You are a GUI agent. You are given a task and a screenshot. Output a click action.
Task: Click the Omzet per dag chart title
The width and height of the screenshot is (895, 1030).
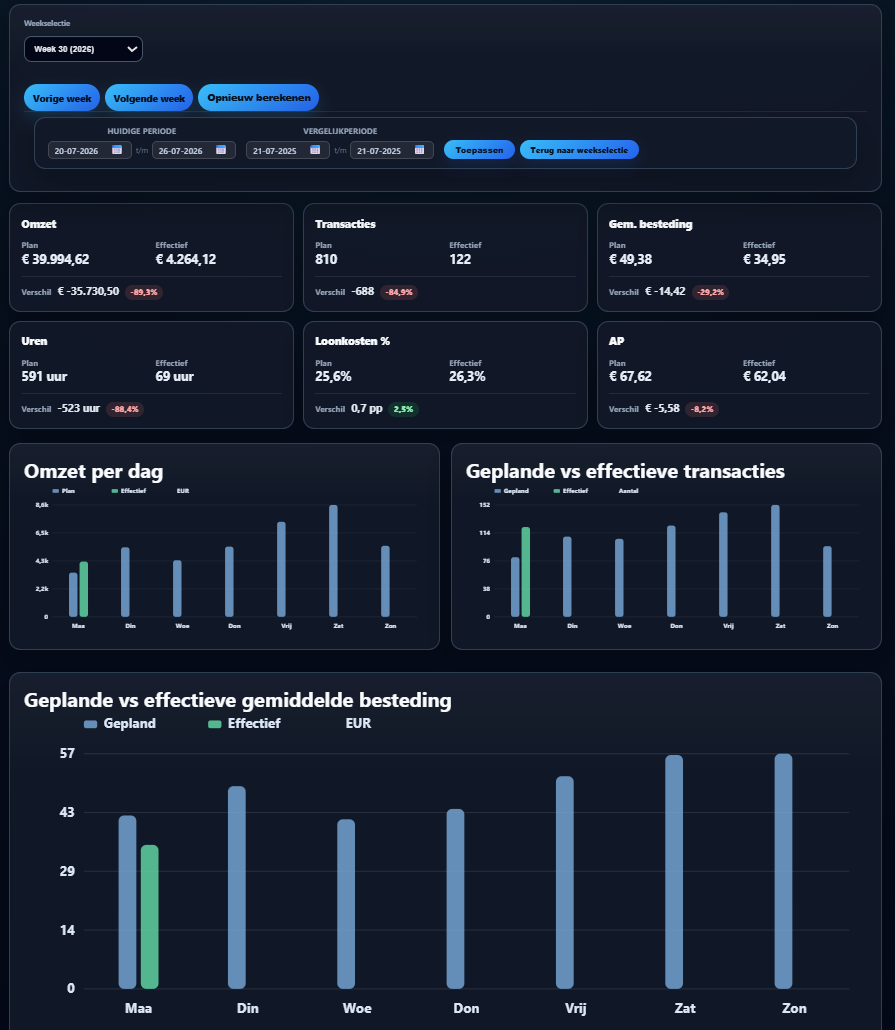click(93, 472)
